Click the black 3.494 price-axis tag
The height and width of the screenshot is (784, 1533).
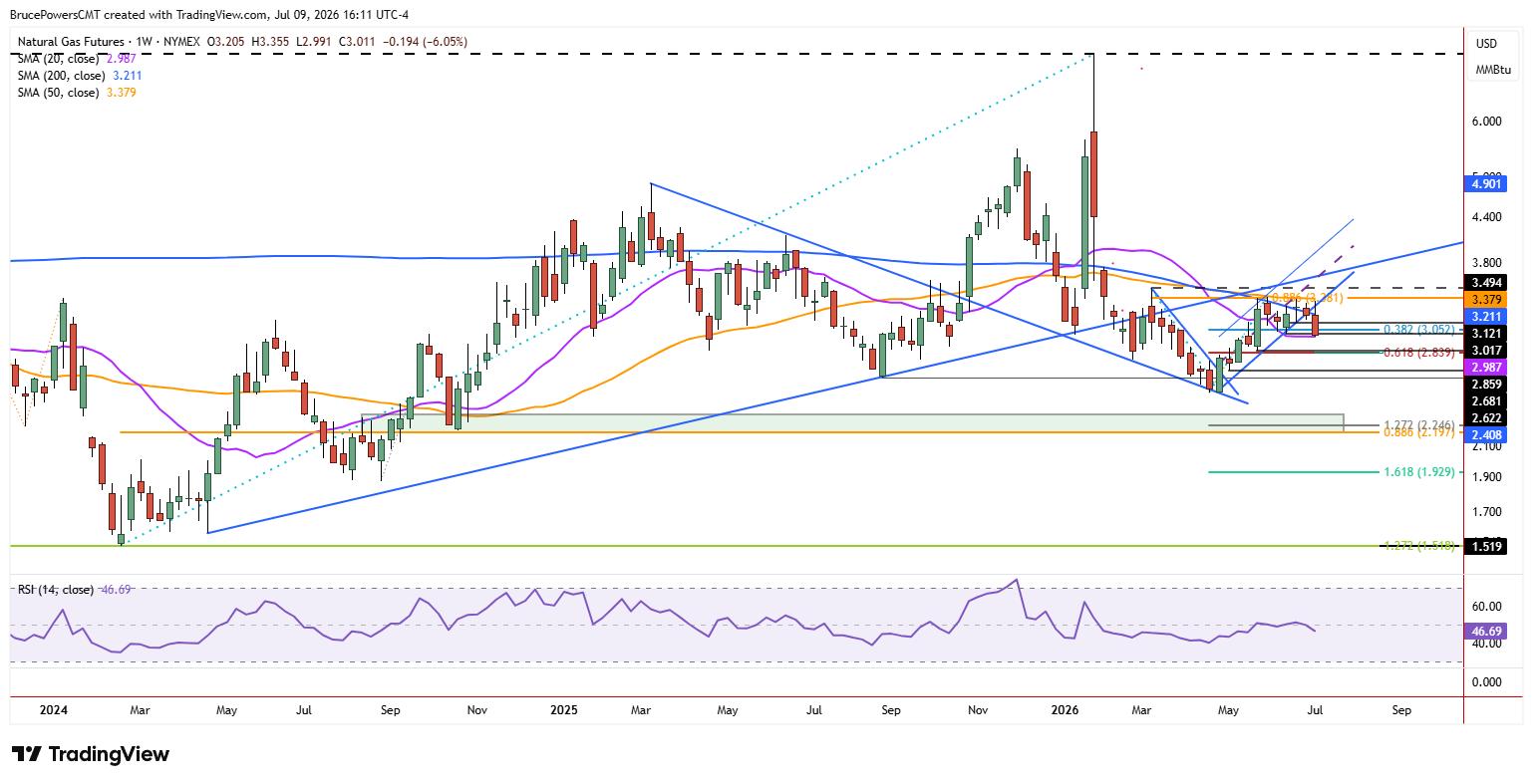point(1485,283)
